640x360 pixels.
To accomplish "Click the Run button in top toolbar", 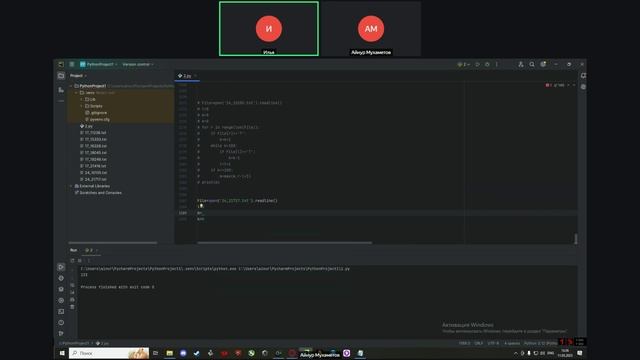I will 477,64.
